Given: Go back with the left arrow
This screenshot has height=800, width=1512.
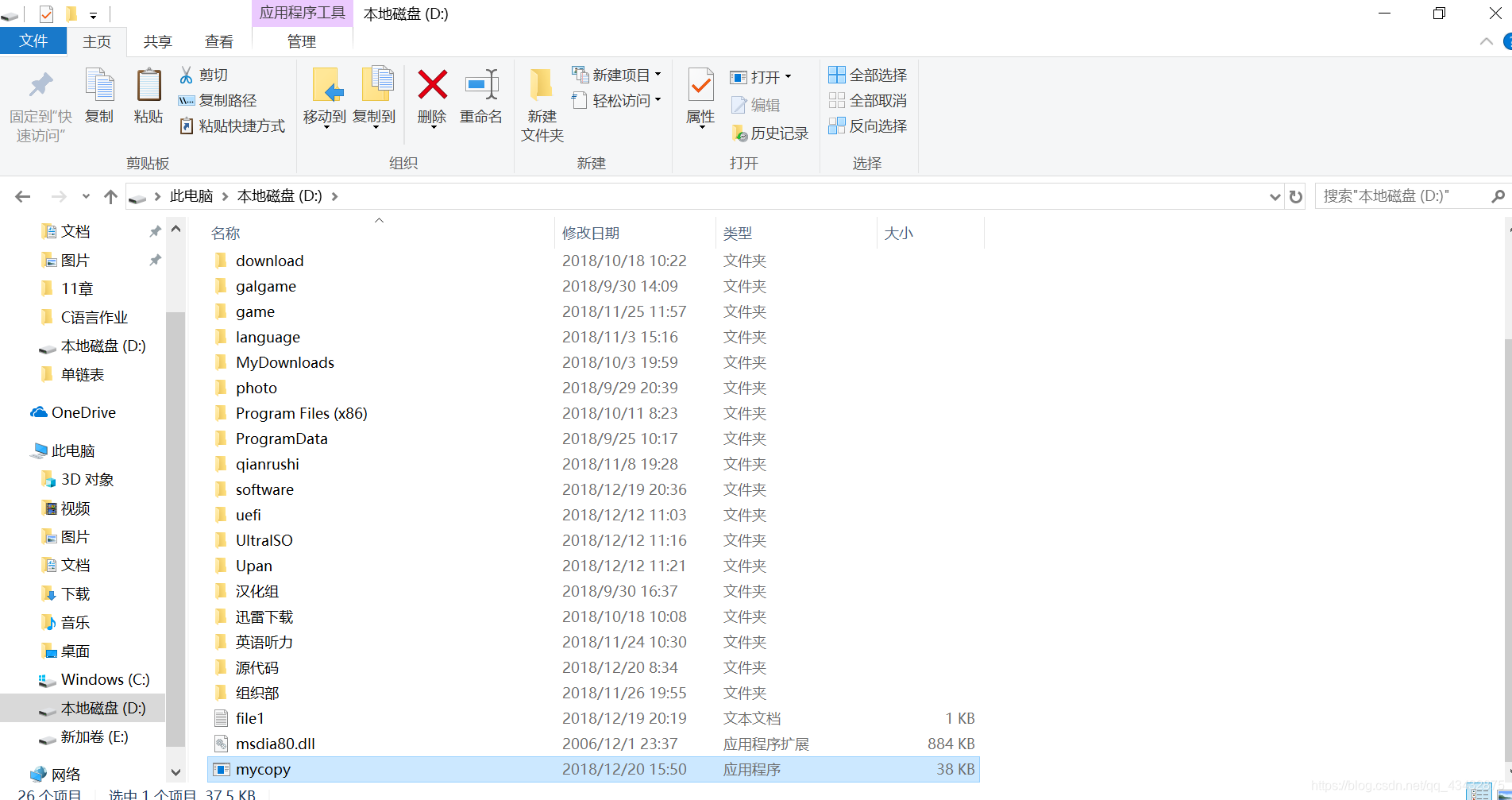Looking at the screenshot, I should 23,196.
